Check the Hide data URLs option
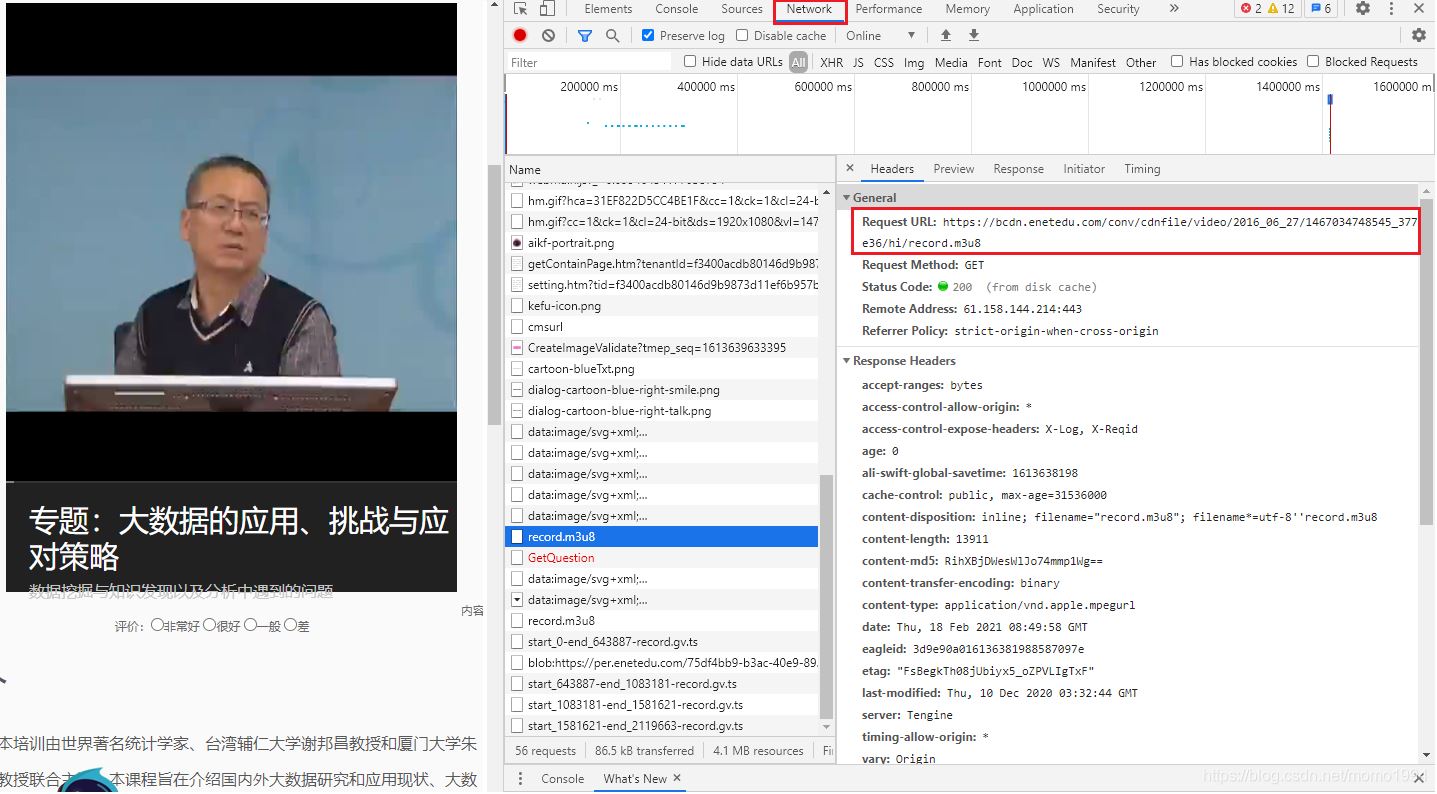Viewport: 1437px width, 794px height. pyautogui.click(x=689, y=61)
